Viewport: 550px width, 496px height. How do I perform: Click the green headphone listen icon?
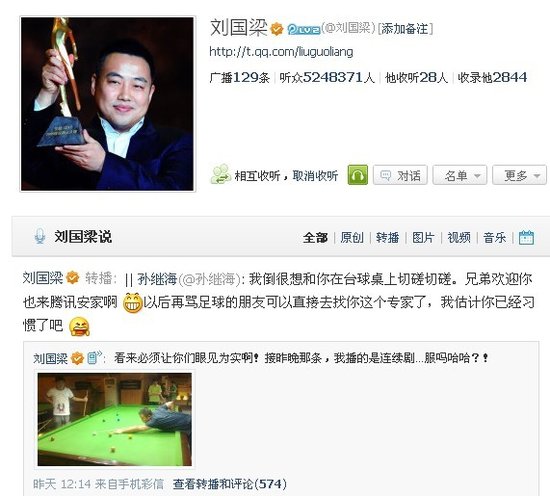[357, 175]
